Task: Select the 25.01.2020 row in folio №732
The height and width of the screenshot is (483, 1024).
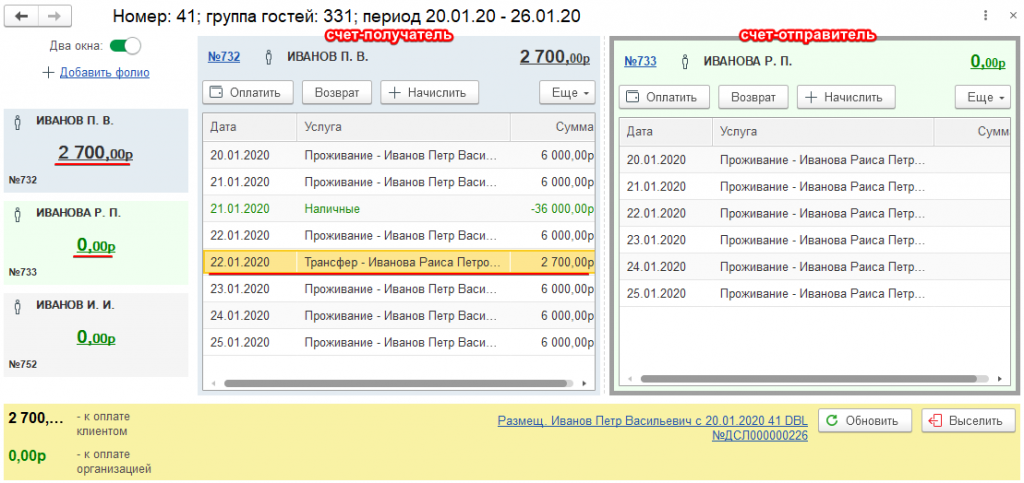Action: coord(398,343)
